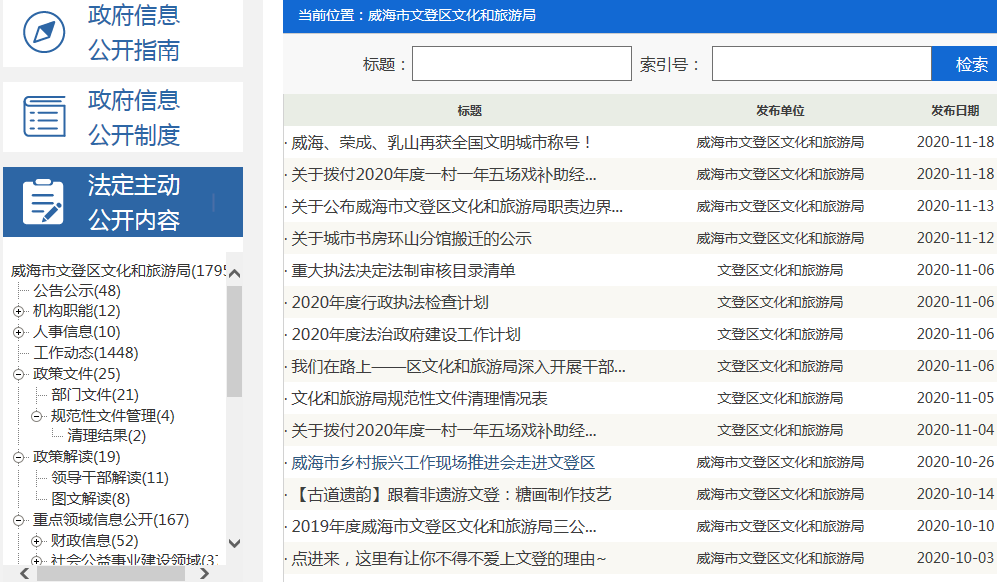Screen dimensions: 997x582
Task: Collapse the 规范性文件管理 tree node
Action: click(x=37, y=416)
